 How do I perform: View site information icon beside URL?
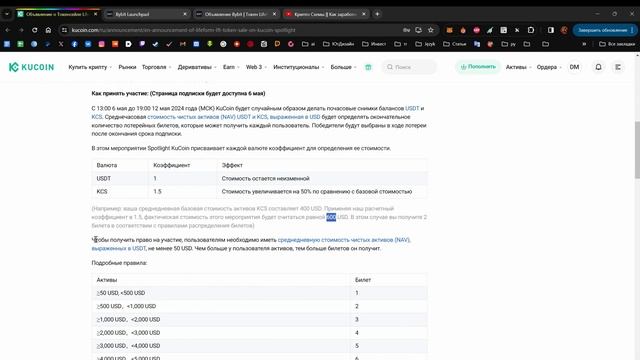pyautogui.click(x=64, y=30)
